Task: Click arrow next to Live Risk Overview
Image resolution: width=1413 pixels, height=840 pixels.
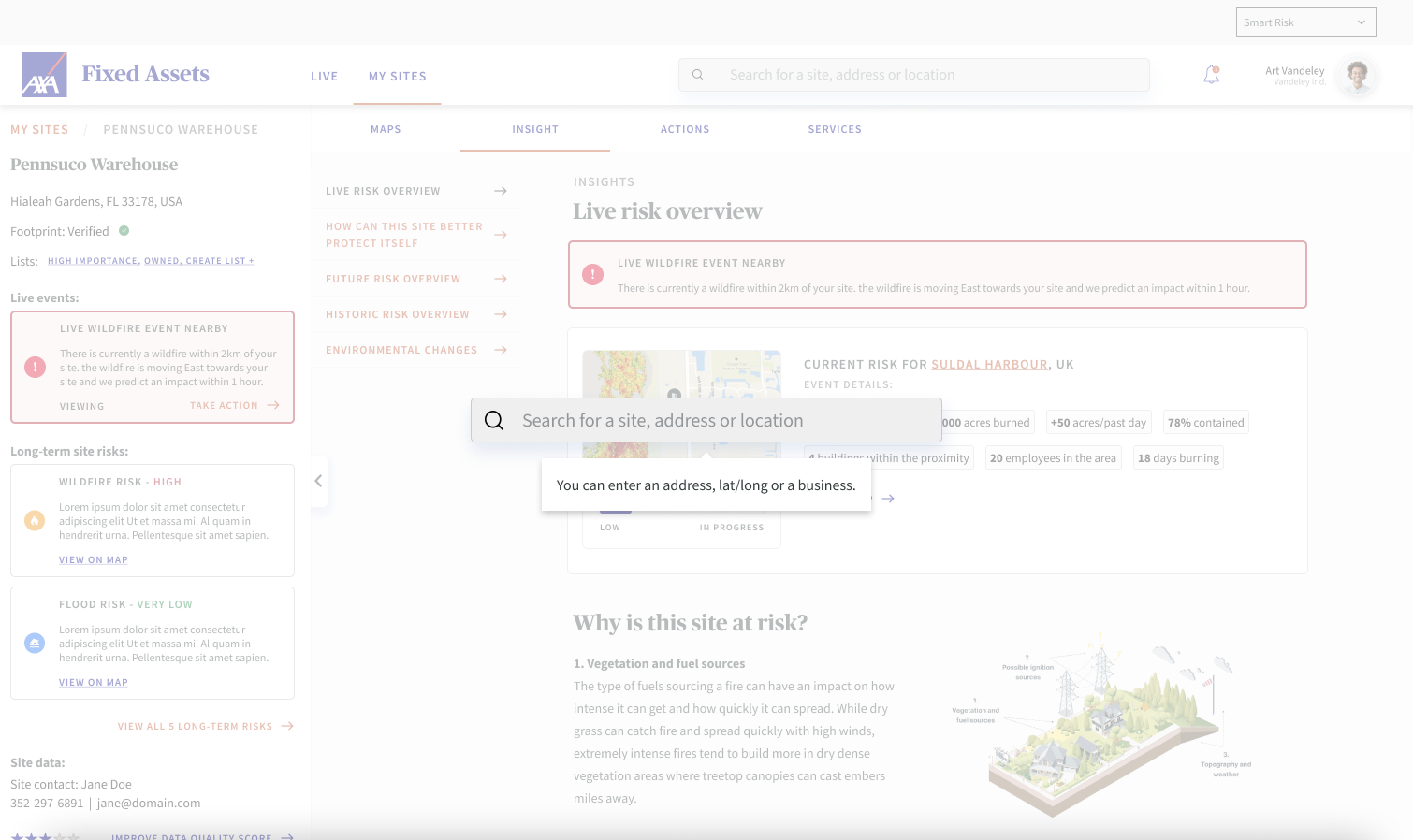Action: (501, 191)
